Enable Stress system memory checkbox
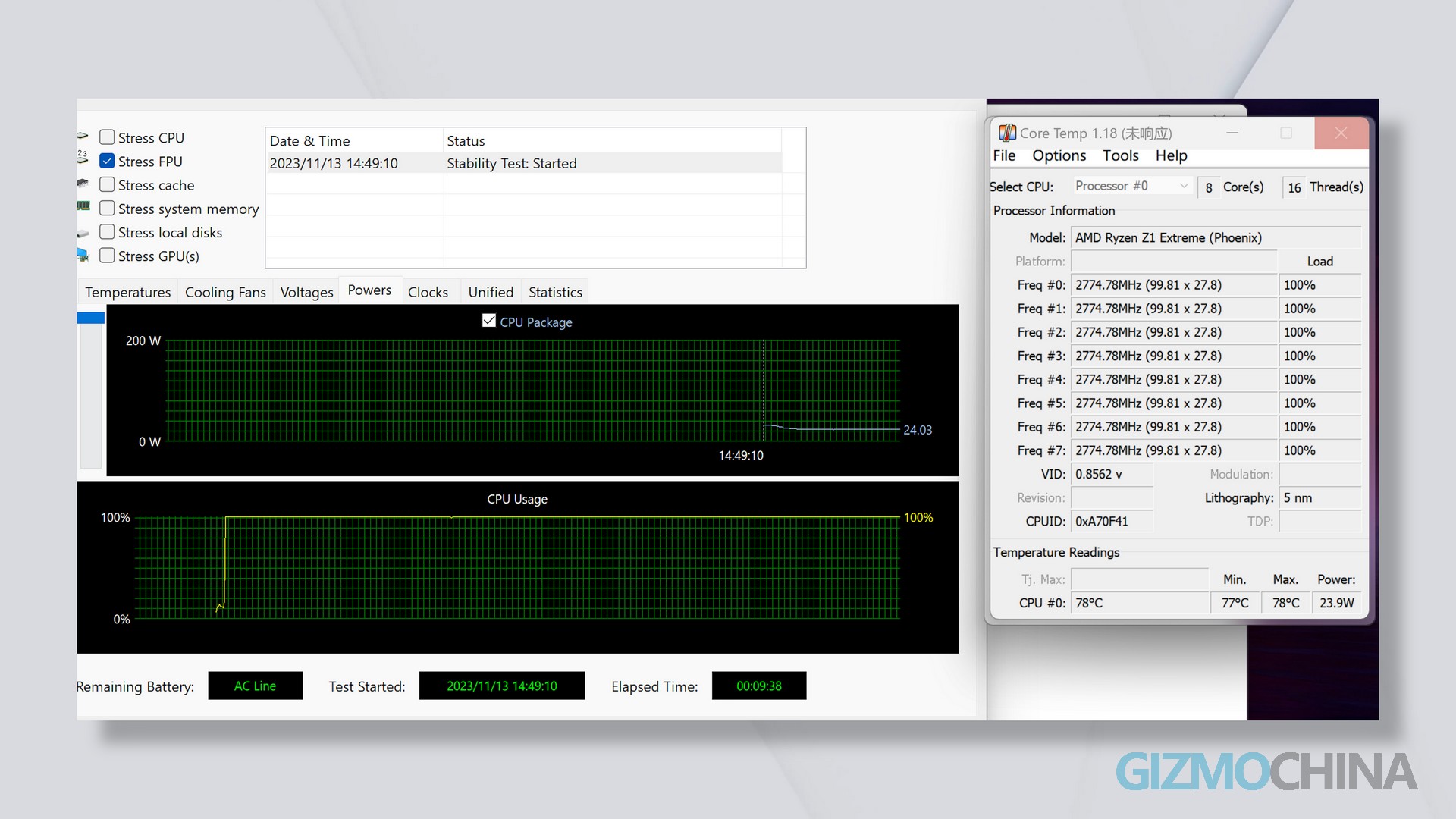The height and width of the screenshot is (819, 1456). (x=108, y=208)
